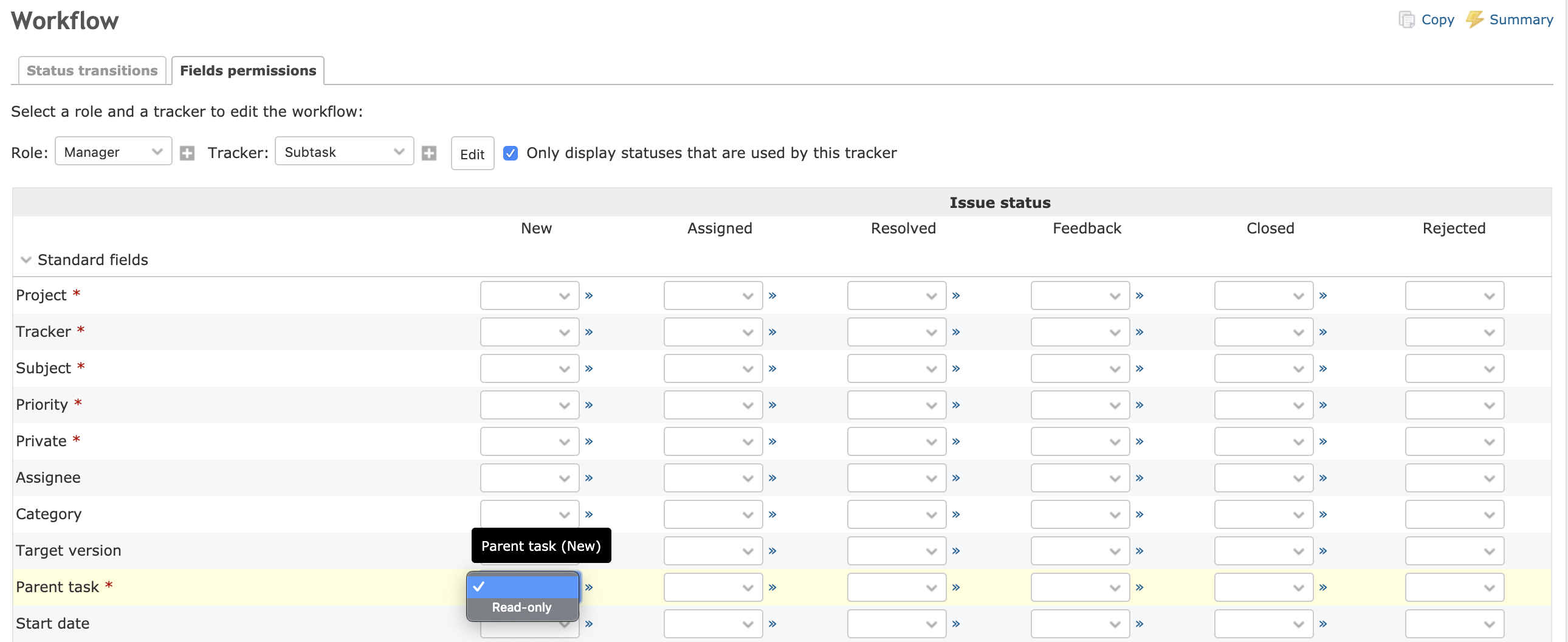Image resolution: width=1568 pixels, height=642 pixels.
Task: Click the Workflow page heading
Action: pyautogui.click(x=65, y=21)
